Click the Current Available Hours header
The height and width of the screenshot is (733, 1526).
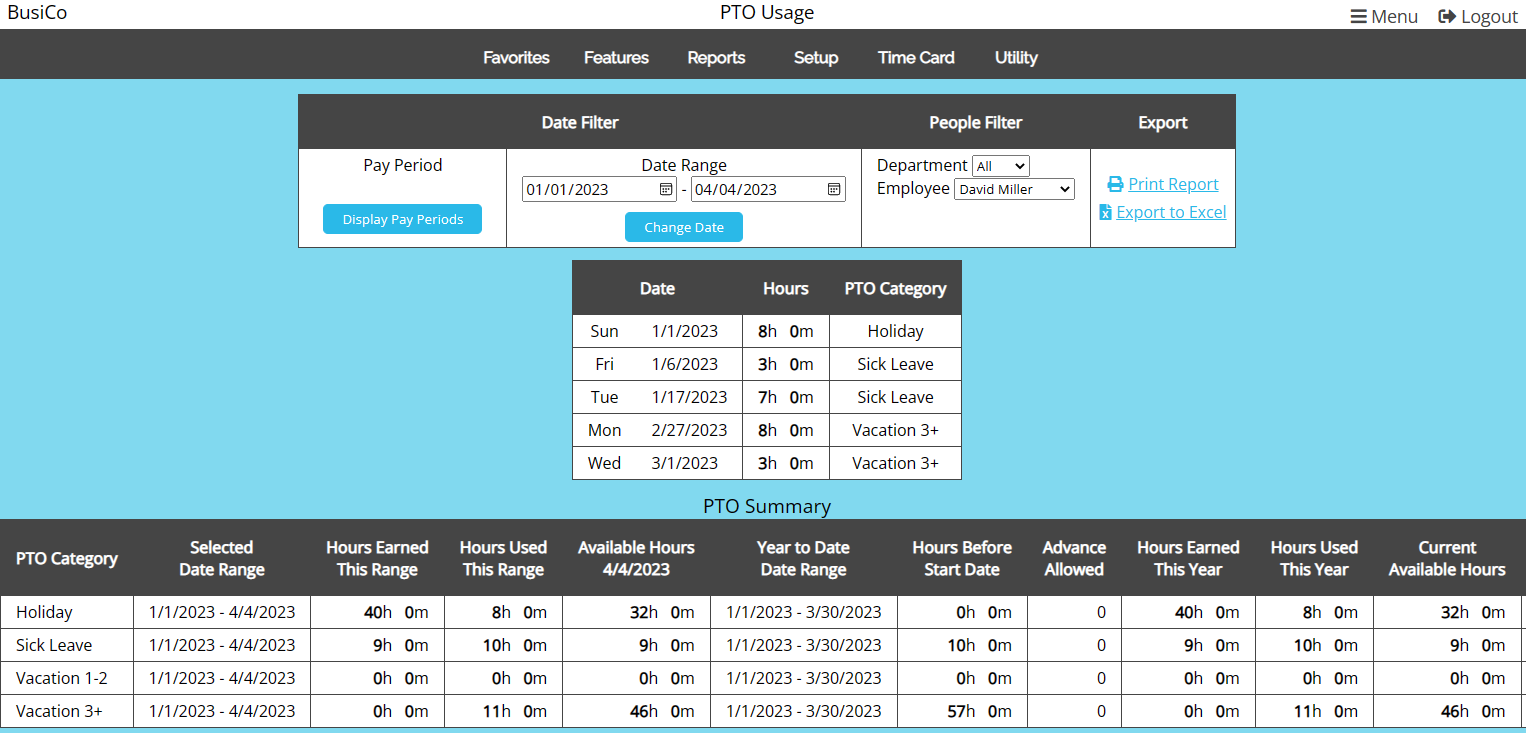[x=1447, y=558]
